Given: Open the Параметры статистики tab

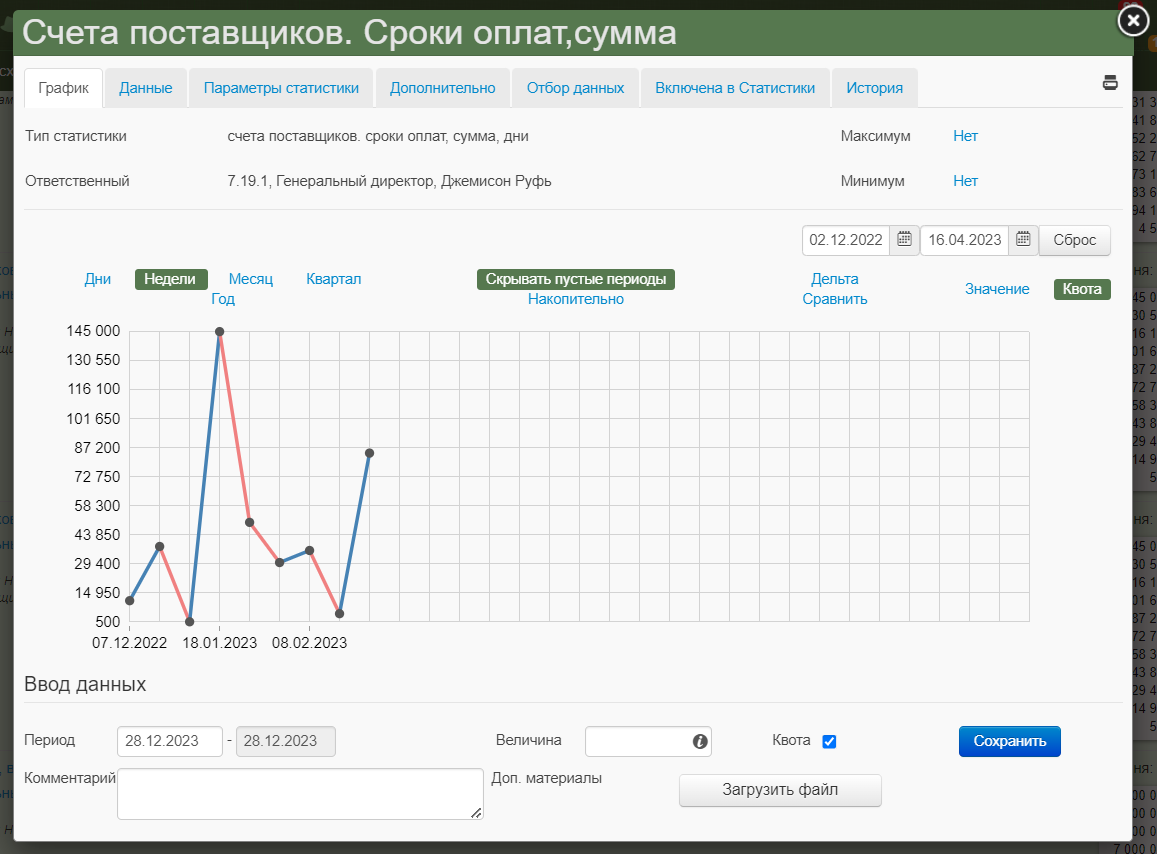Looking at the screenshot, I should pyautogui.click(x=281, y=88).
